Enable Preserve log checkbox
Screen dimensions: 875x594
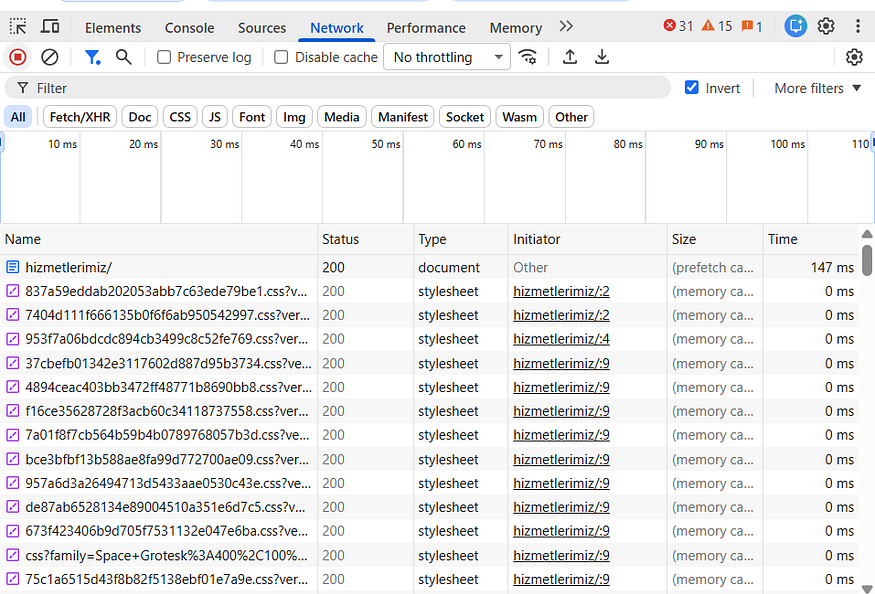(164, 57)
